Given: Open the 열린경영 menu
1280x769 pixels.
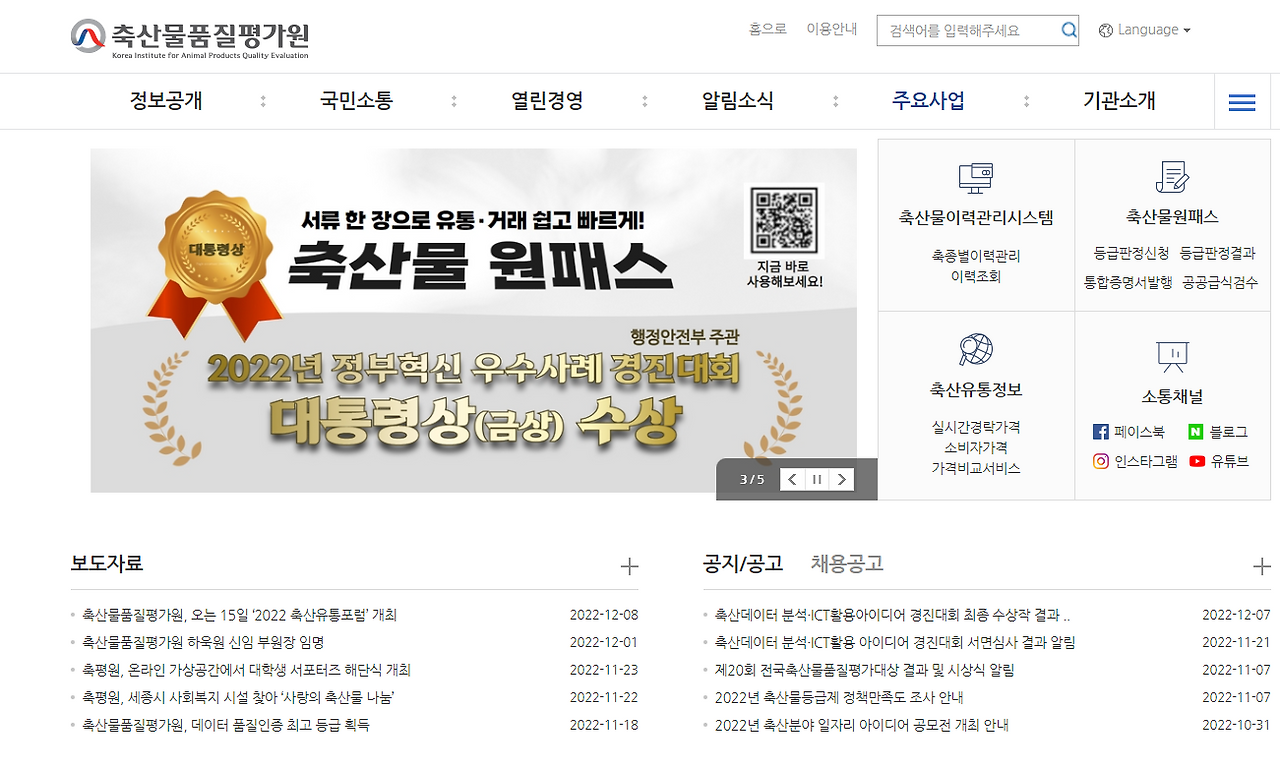Looking at the screenshot, I should click(548, 101).
